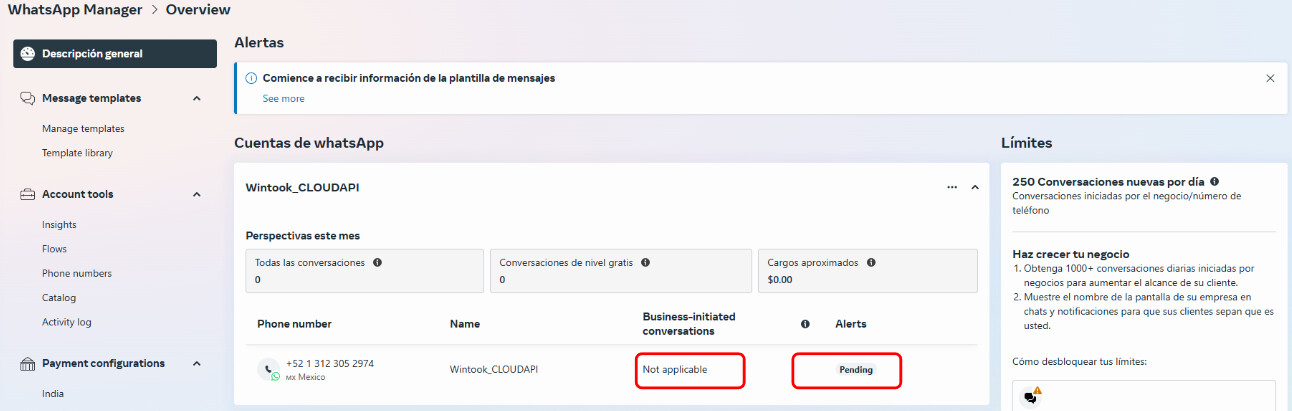Click info icon next to Business-initiated conversations column
Image resolution: width=1292 pixels, height=411 pixels.
(x=805, y=324)
